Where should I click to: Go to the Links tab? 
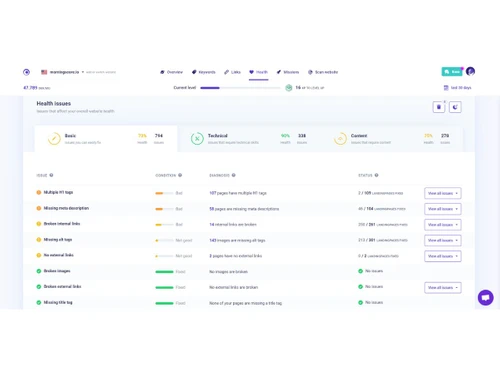232,72
